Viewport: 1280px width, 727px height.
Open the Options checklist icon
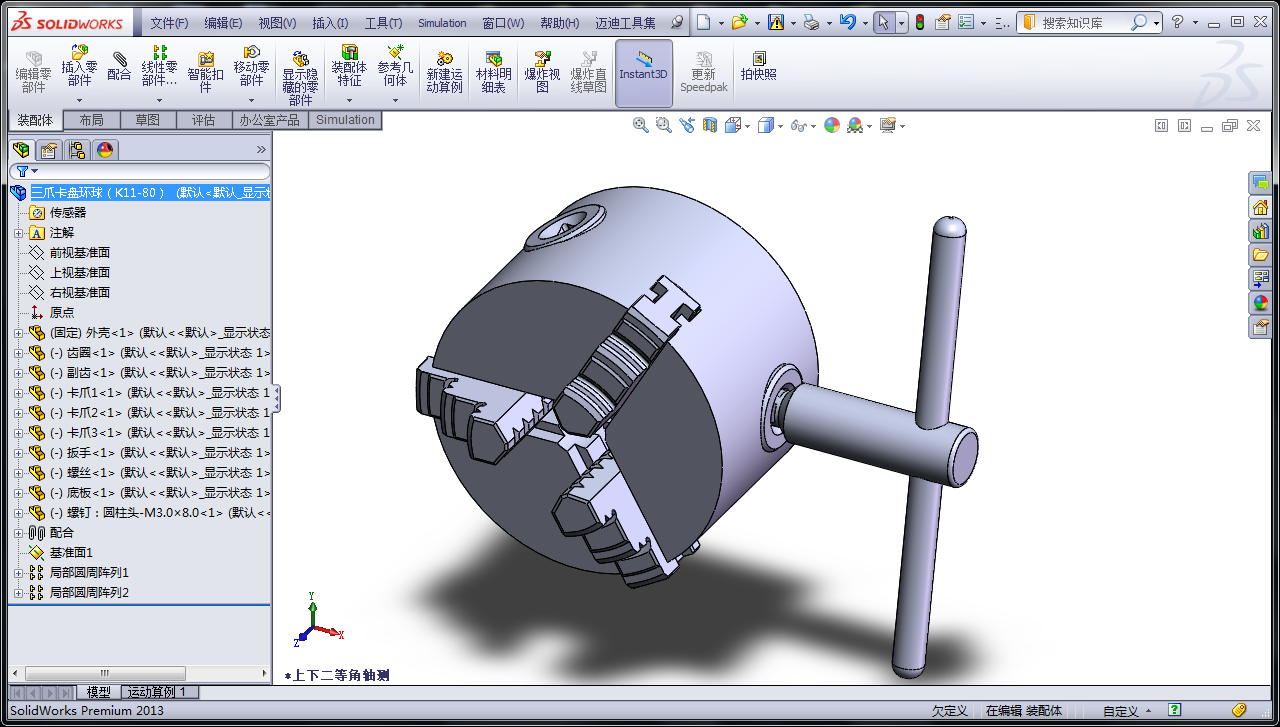[x=965, y=22]
